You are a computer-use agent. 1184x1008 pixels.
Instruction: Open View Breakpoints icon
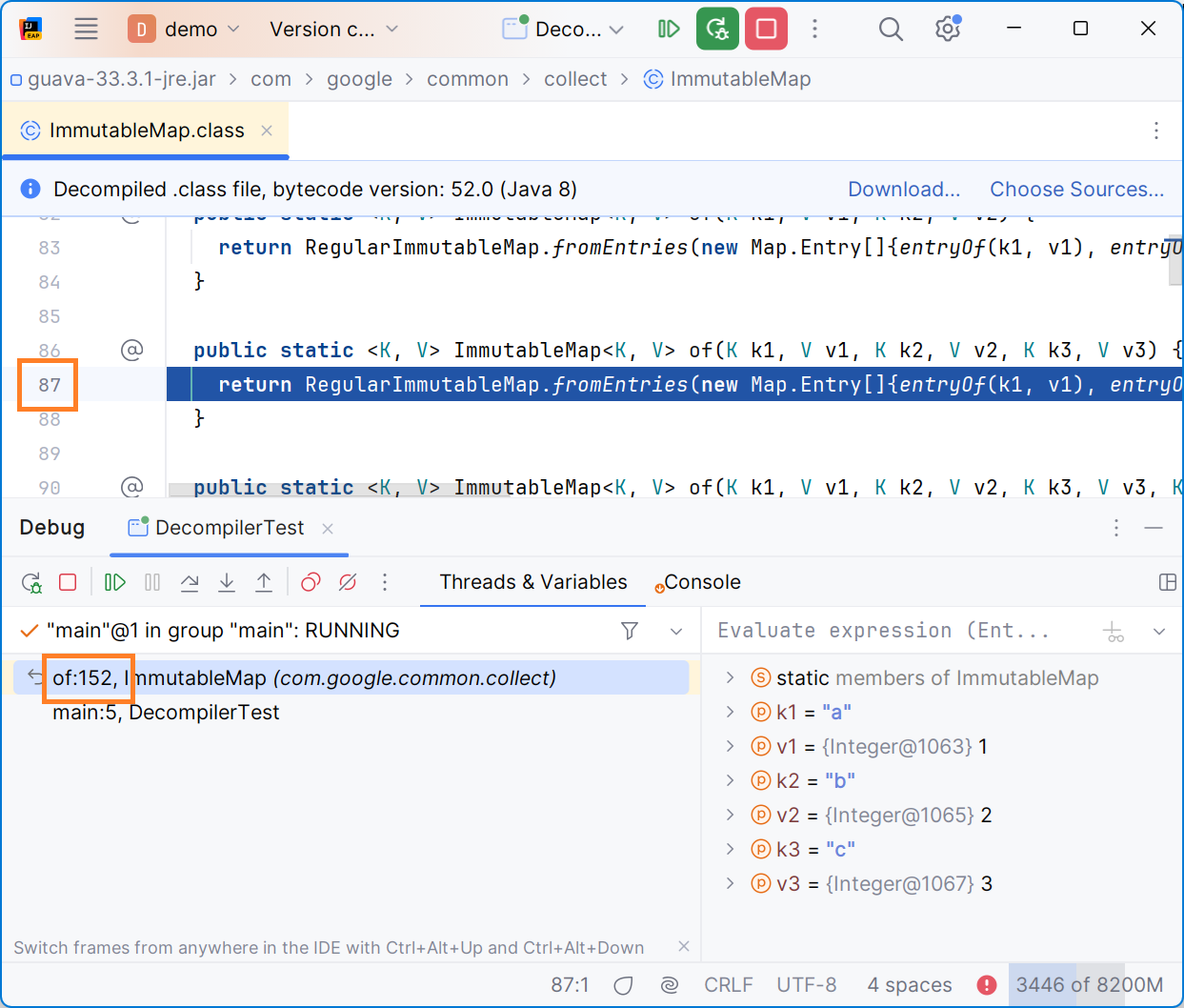(311, 582)
